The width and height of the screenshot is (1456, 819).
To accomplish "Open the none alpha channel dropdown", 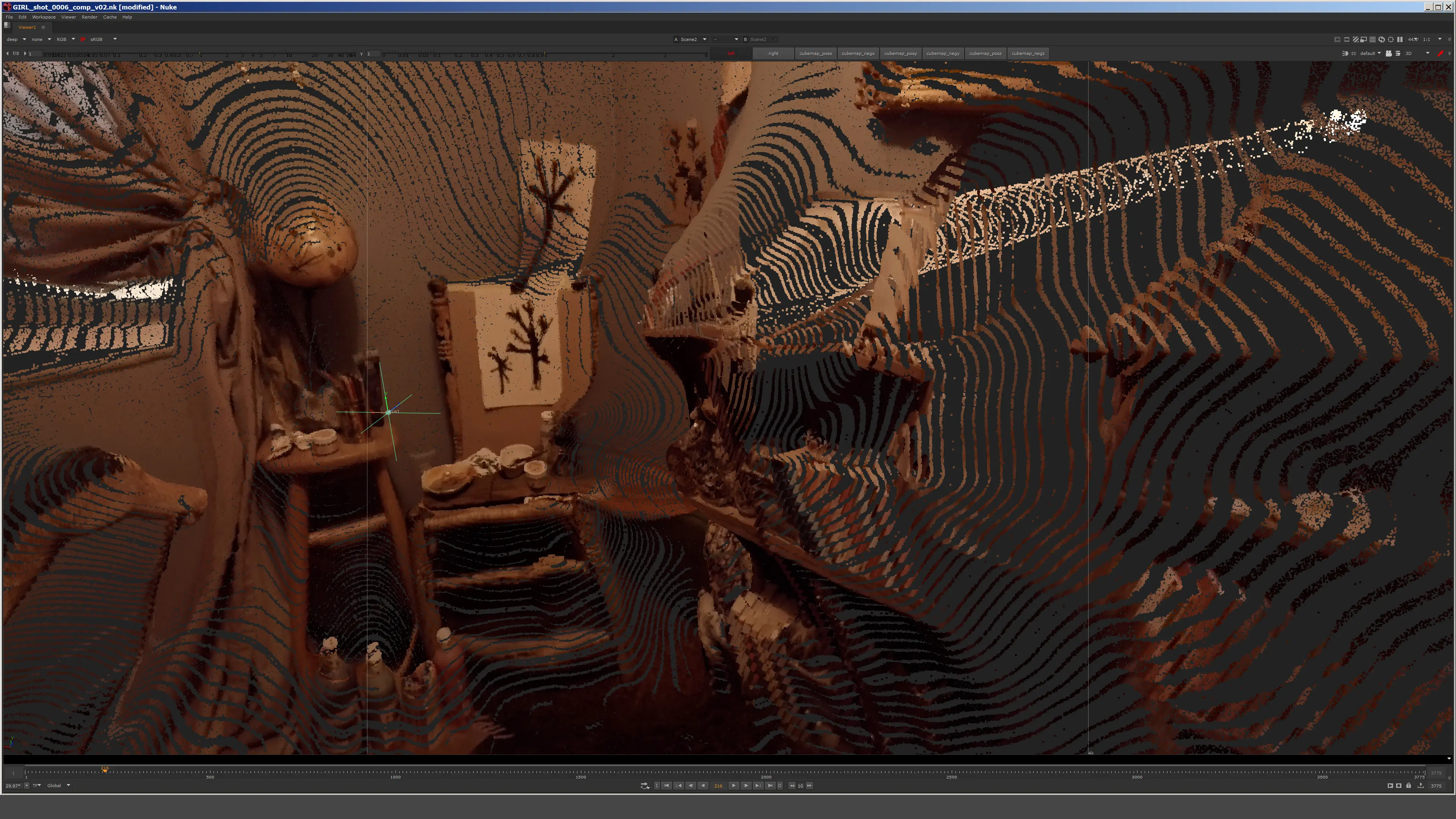I will pos(41,39).
